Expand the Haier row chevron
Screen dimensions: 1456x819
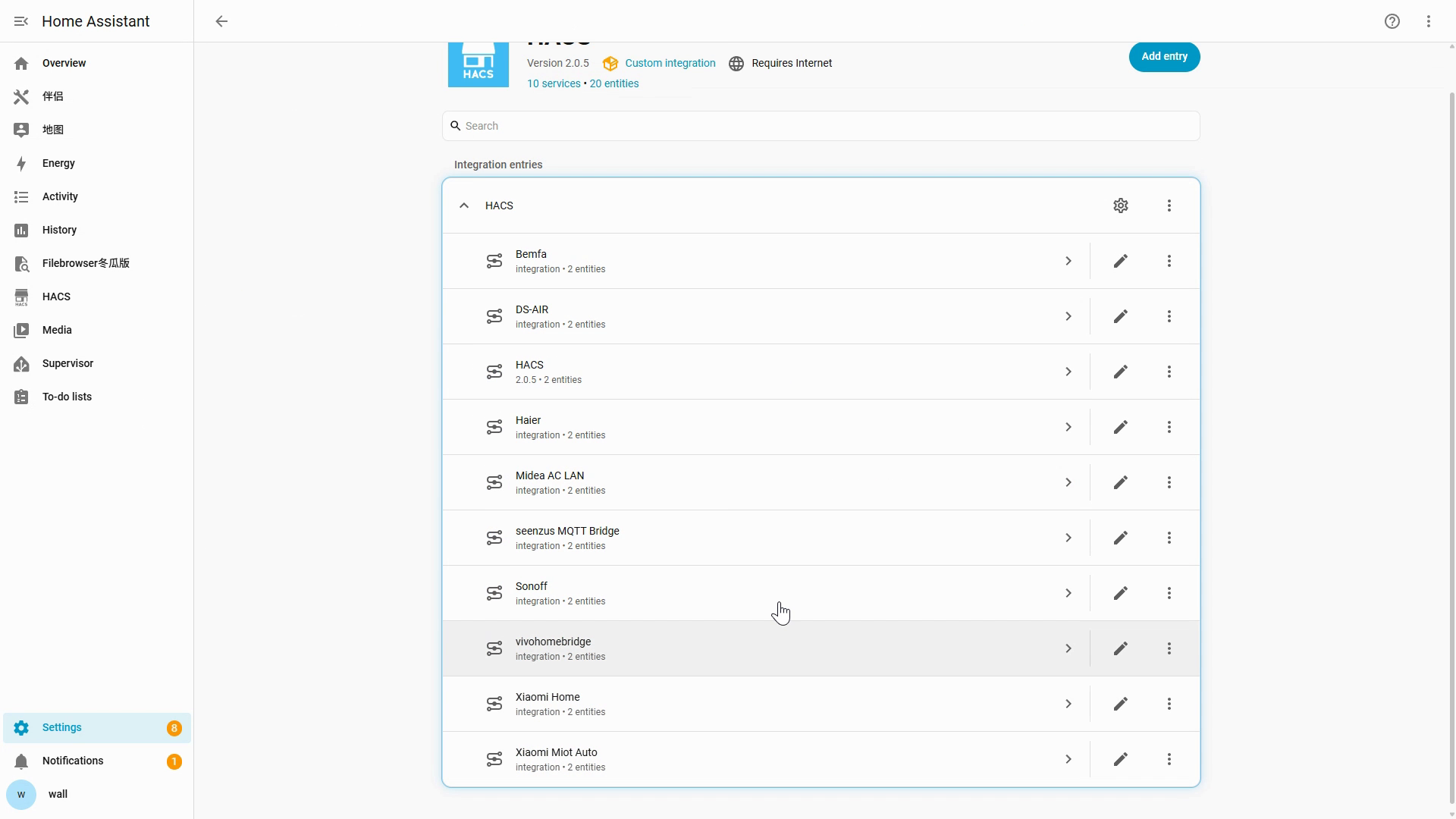(1068, 427)
